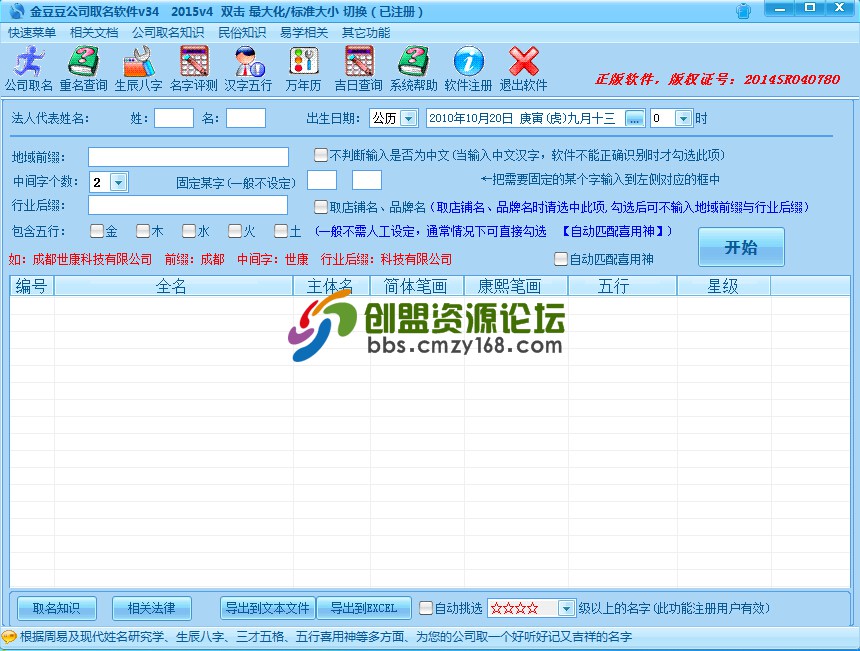860x651 pixels.
Task: Sort by 五行 column header
Action: click(623, 286)
